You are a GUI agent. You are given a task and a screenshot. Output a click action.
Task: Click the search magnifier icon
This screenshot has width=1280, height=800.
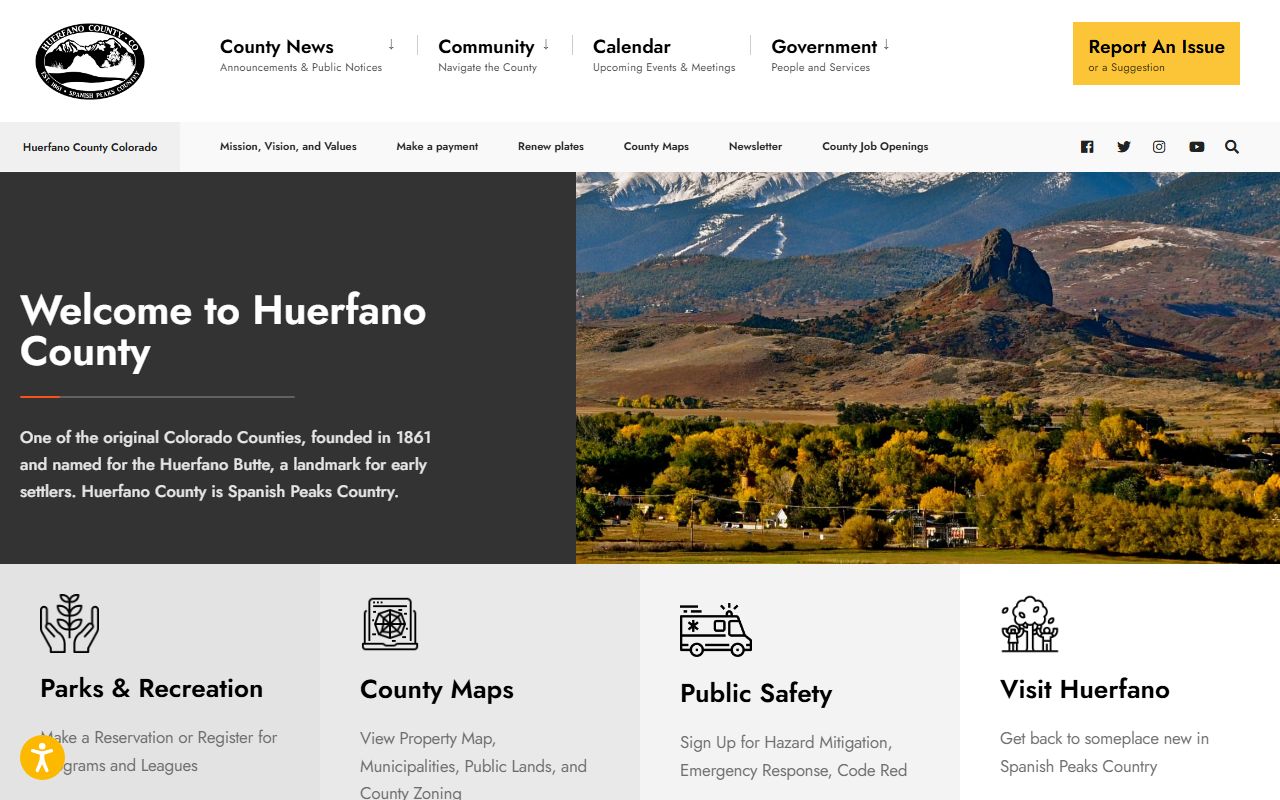[x=1232, y=147]
